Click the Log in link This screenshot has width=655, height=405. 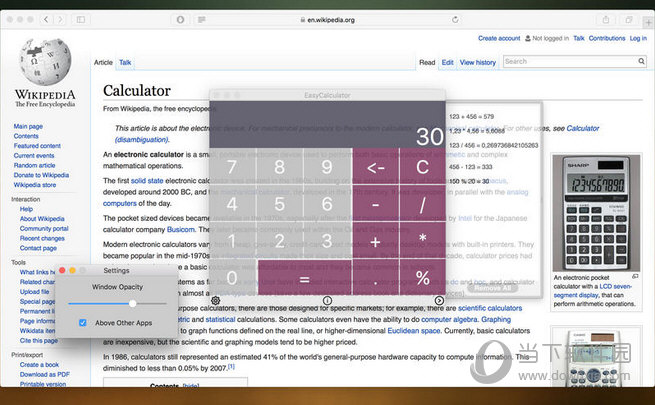(638, 38)
